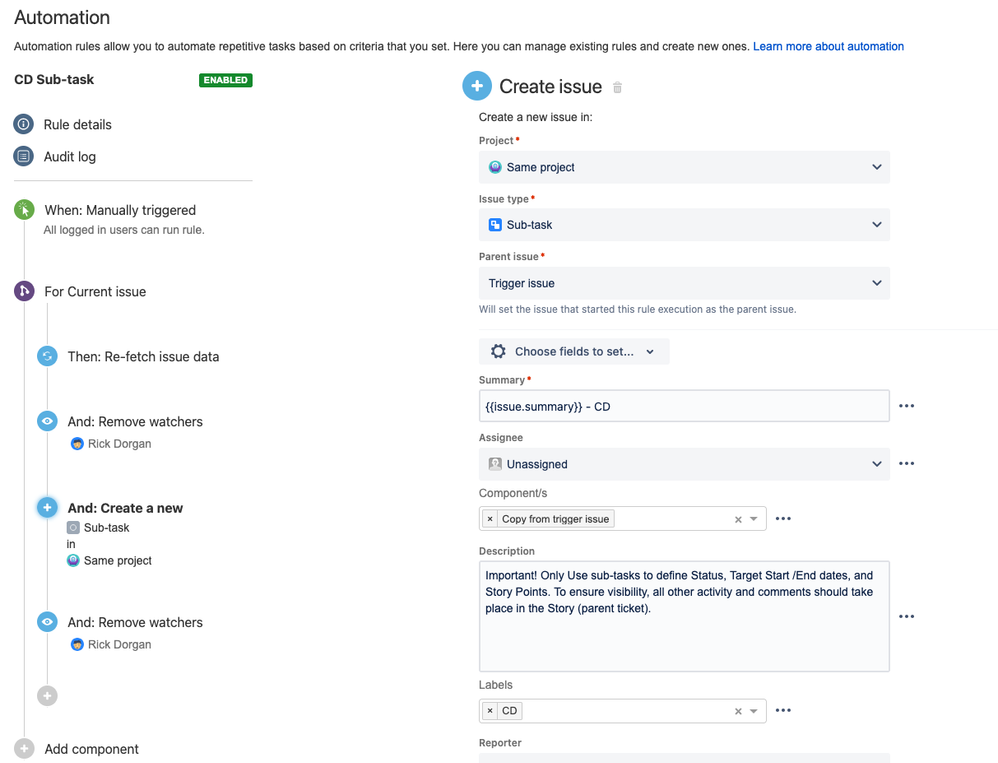Open the Project dropdown showing Same project

684,167
